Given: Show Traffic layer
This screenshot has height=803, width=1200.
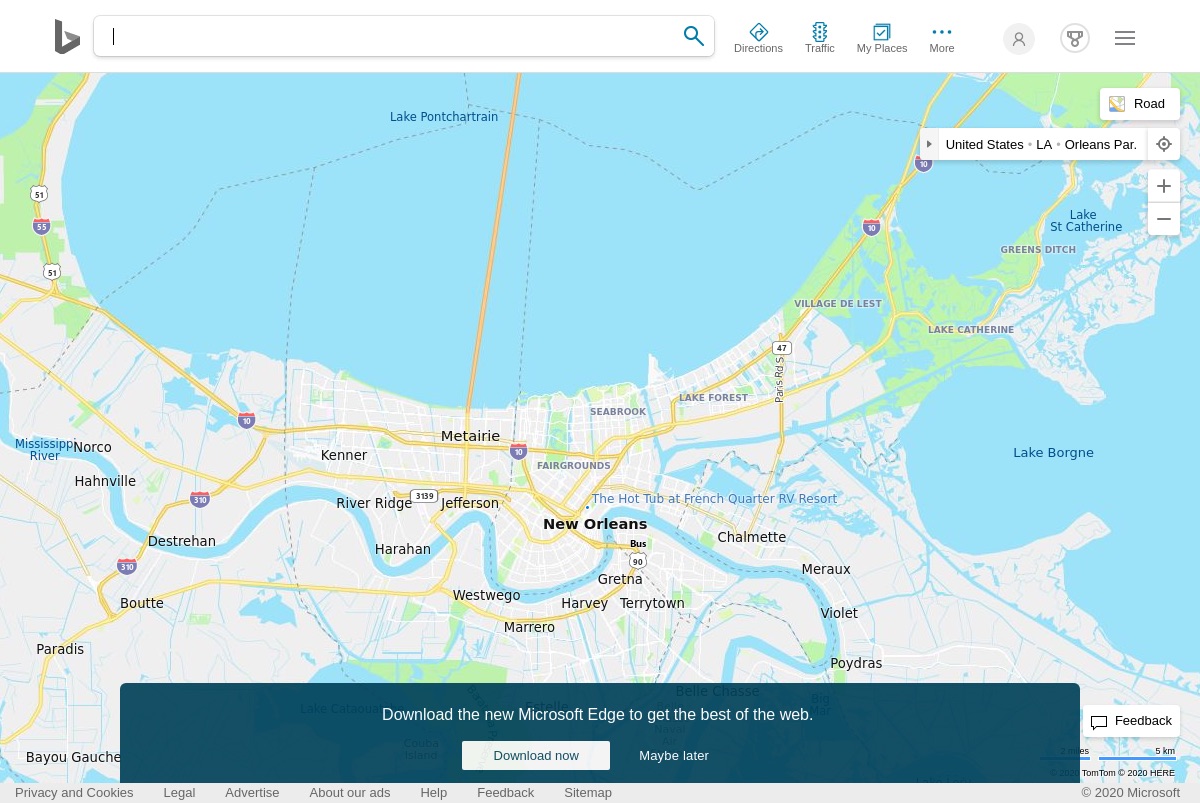Looking at the screenshot, I should (820, 38).
